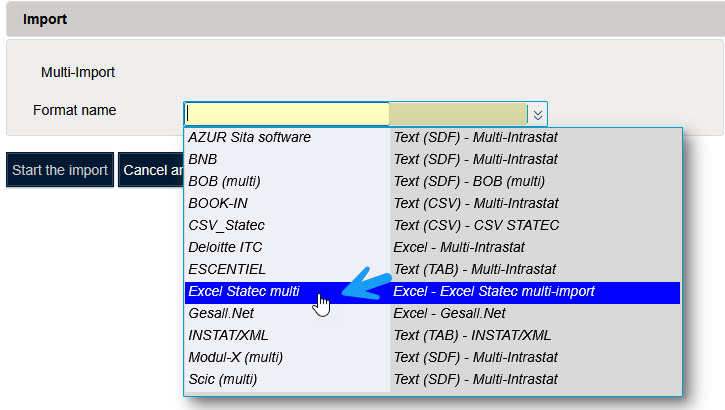725x410 pixels.
Task: Choose Deloitte ITC format
Action: [x=224, y=247]
